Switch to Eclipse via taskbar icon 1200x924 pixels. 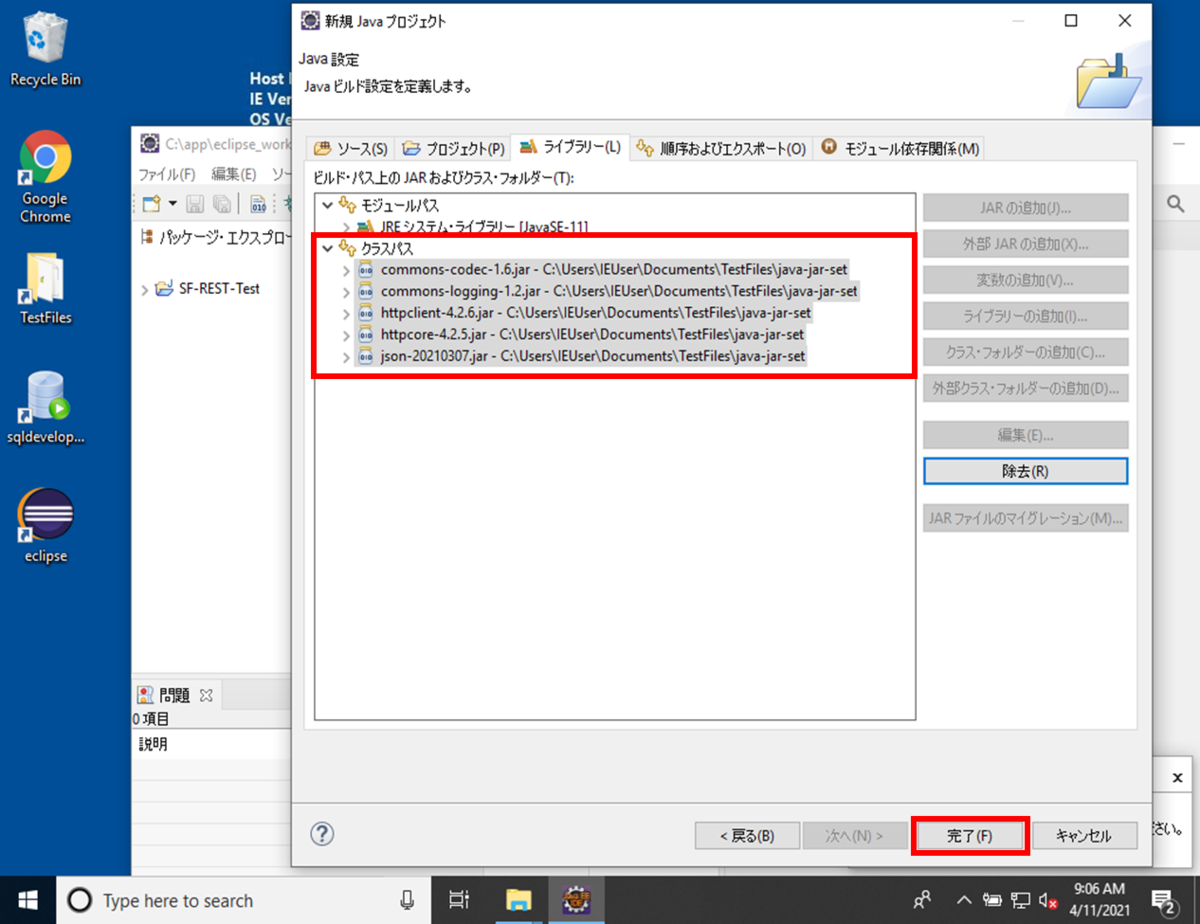(x=577, y=900)
